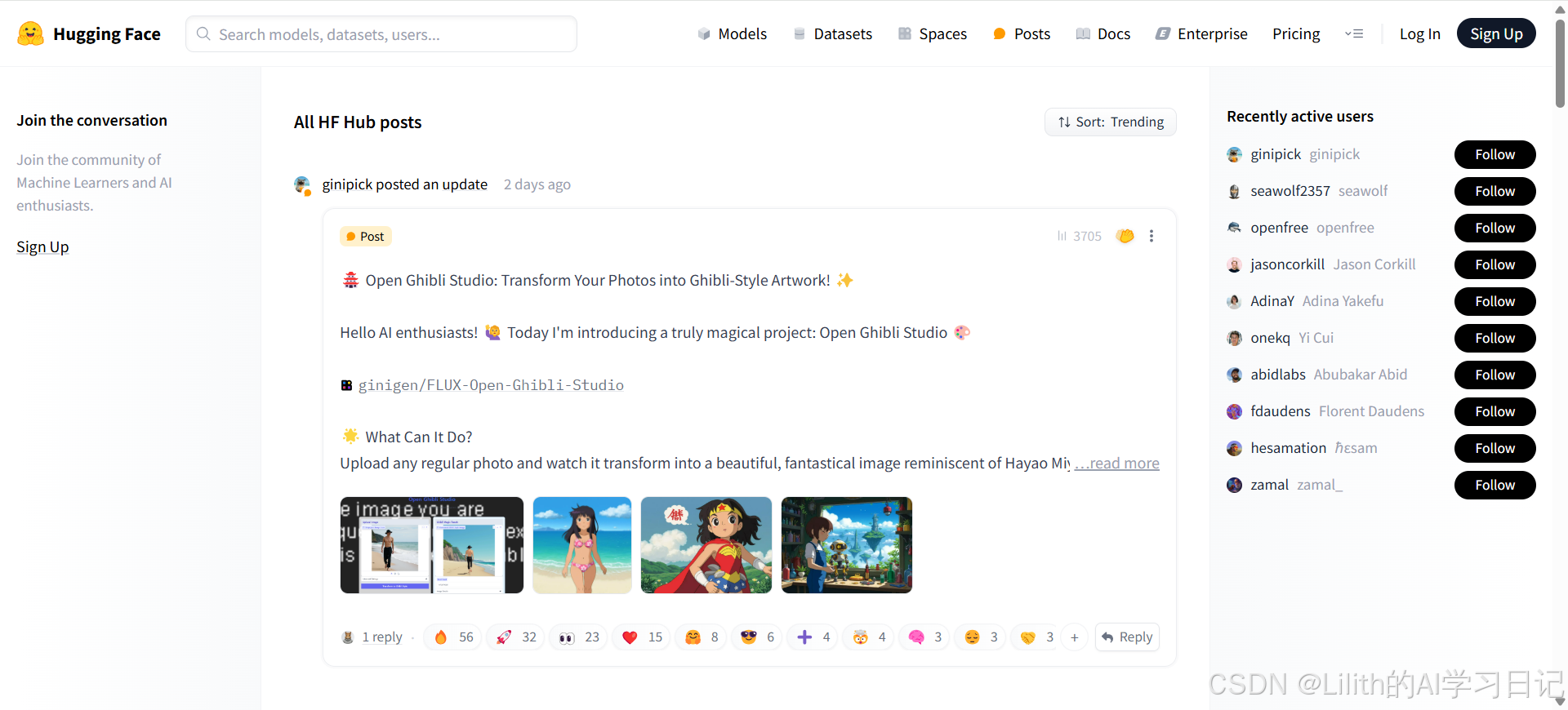Toggle the brain reaction with 3
This screenshot has height=710, width=1568.
tap(925, 637)
